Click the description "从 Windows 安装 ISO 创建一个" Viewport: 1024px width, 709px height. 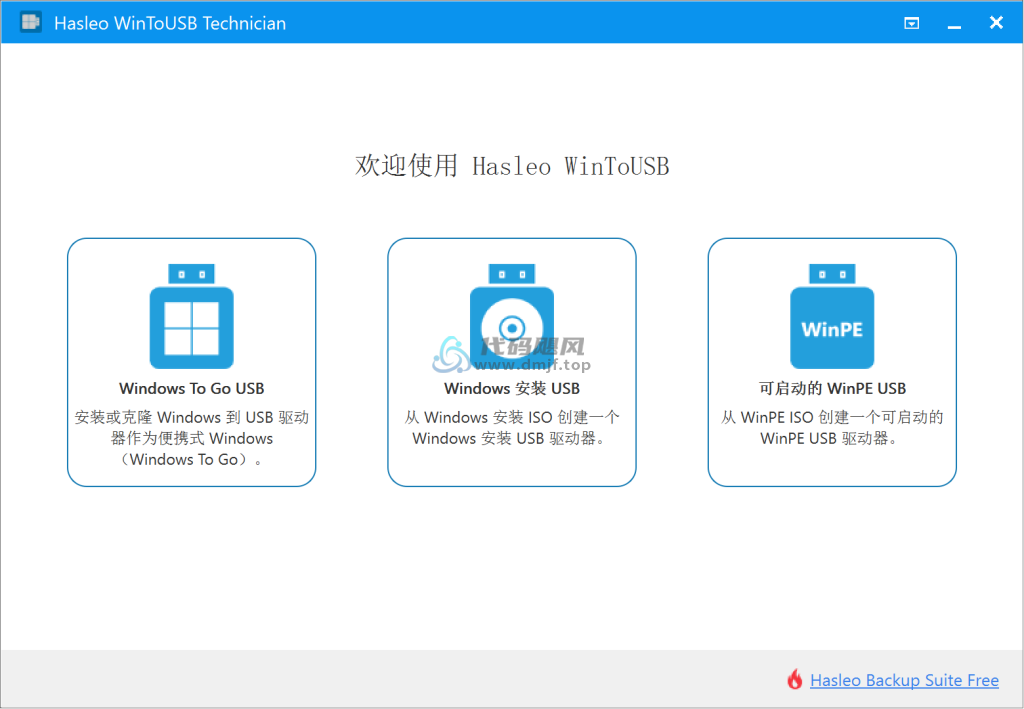[512, 417]
